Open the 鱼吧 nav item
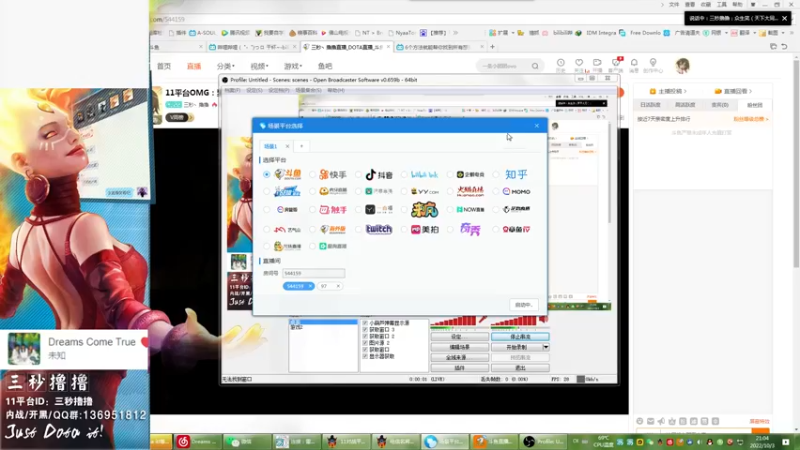The width and height of the screenshot is (800, 450). click(325, 66)
